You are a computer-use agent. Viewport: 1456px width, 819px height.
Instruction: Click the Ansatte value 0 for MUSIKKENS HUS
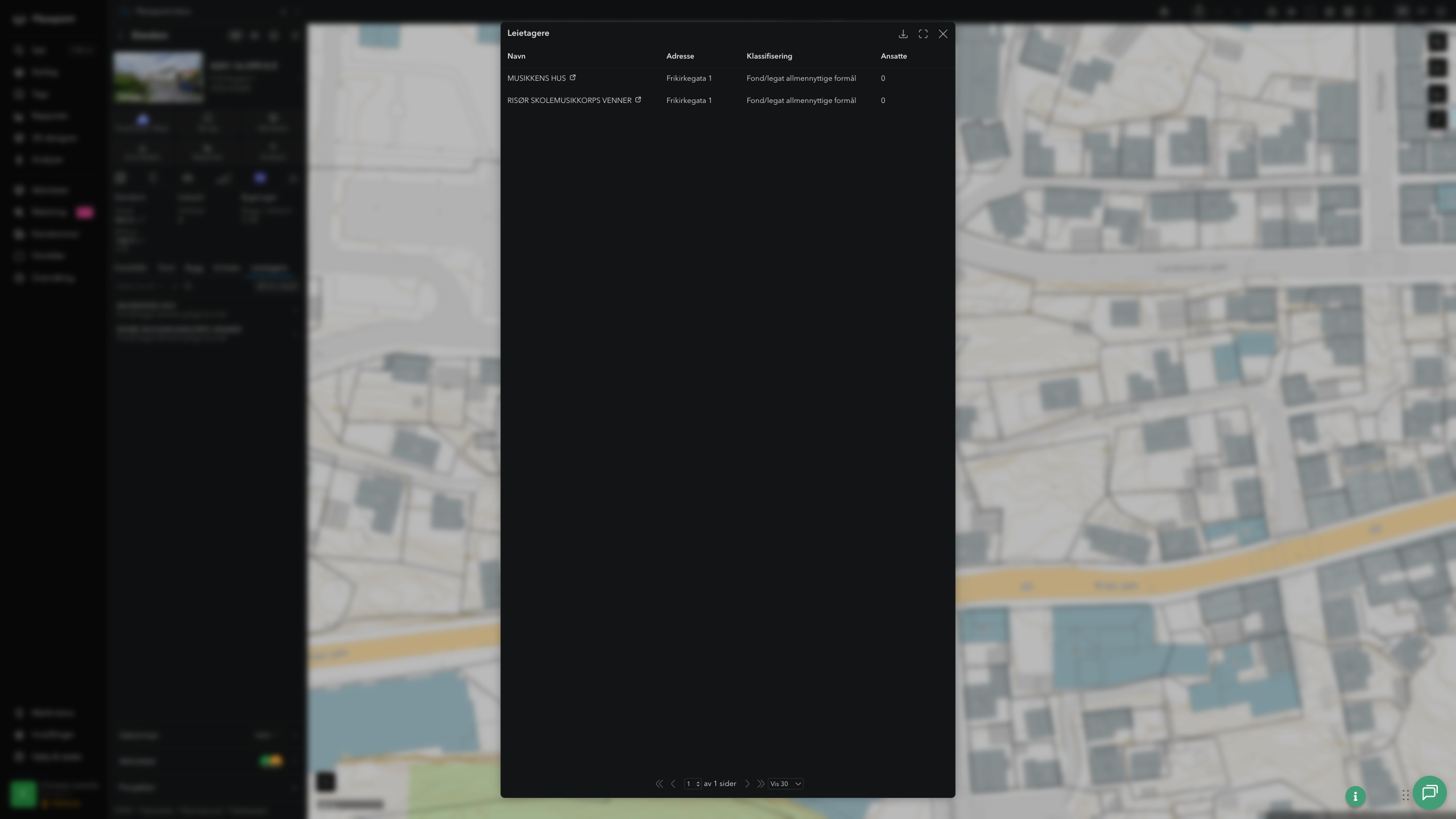click(x=883, y=78)
